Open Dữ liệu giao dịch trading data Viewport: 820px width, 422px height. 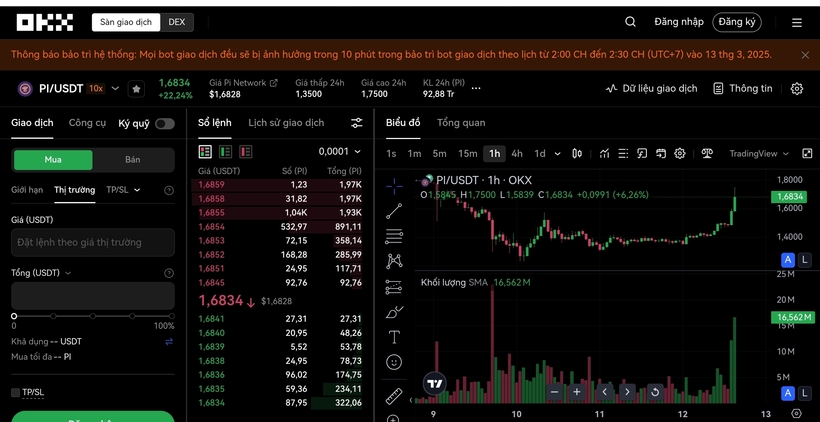(x=652, y=88)
